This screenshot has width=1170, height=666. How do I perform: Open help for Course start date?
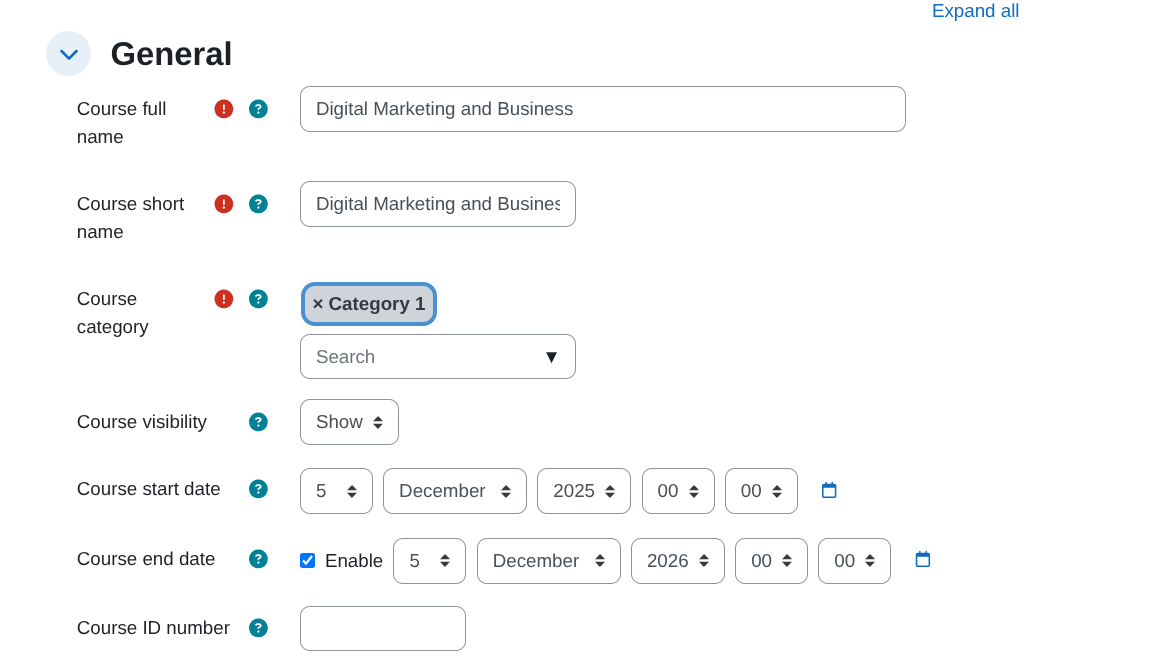click(258, 489)
